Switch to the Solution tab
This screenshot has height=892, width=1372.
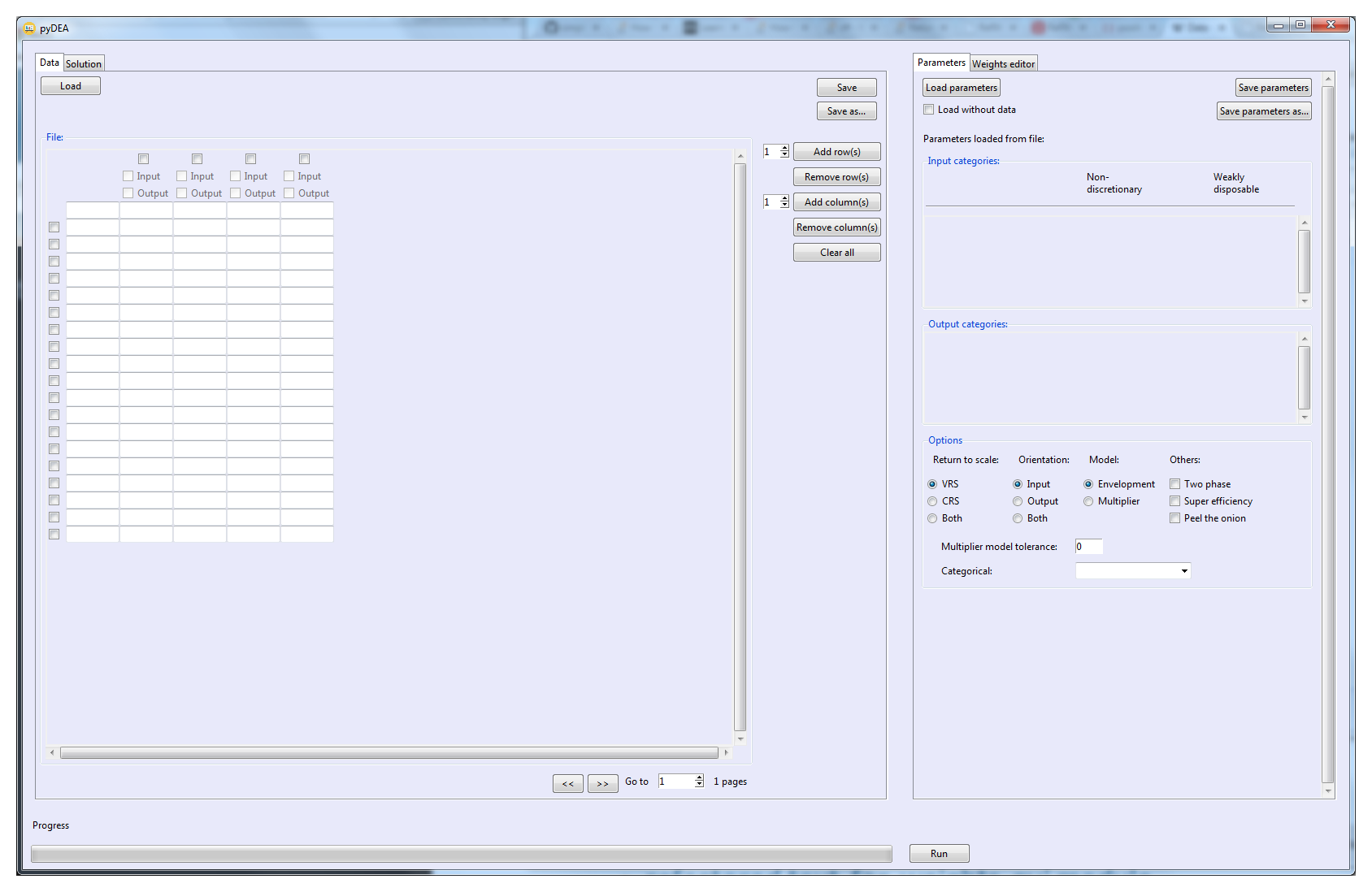coord(84,63)
